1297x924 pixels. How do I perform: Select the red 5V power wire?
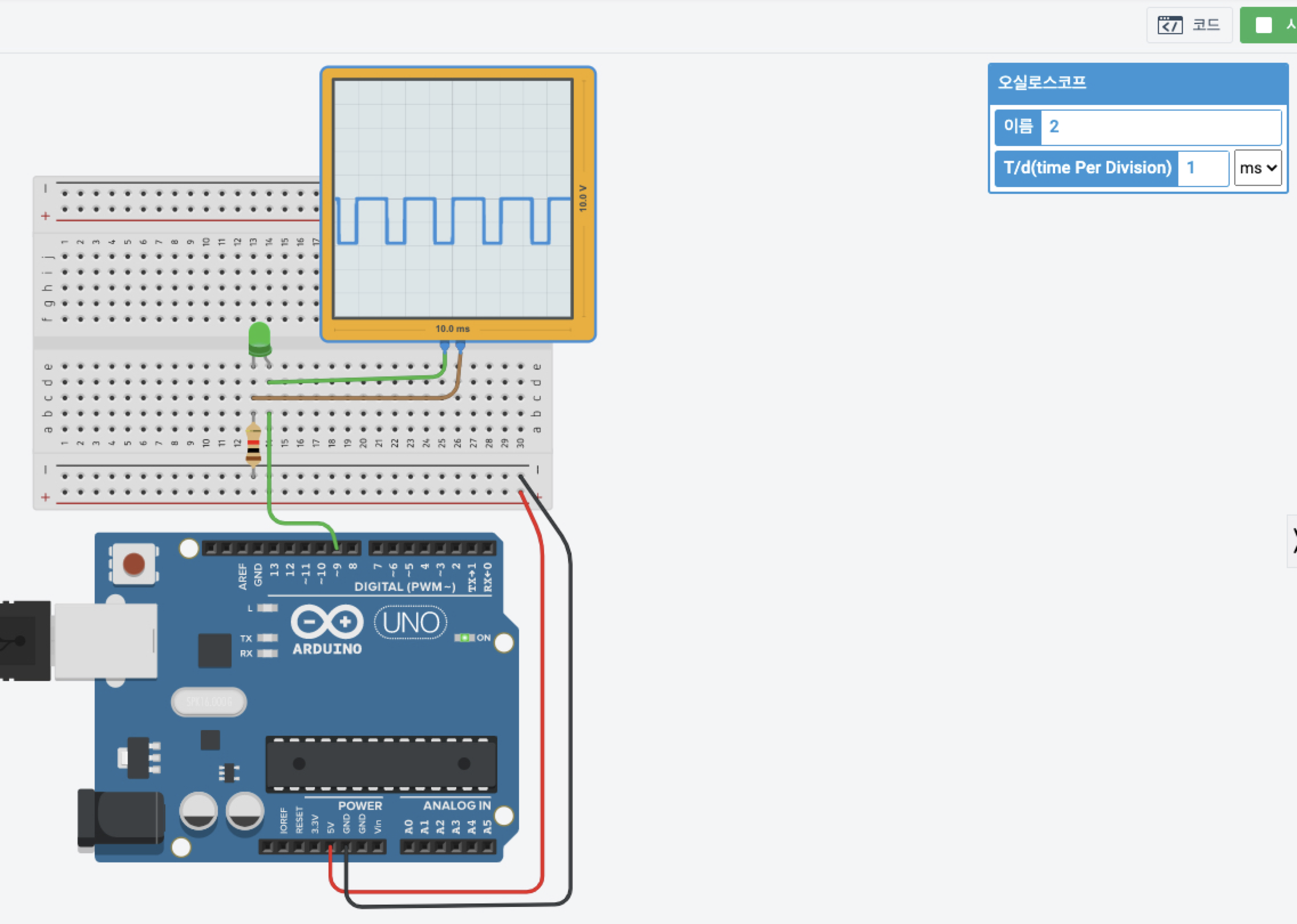point(541,684)
